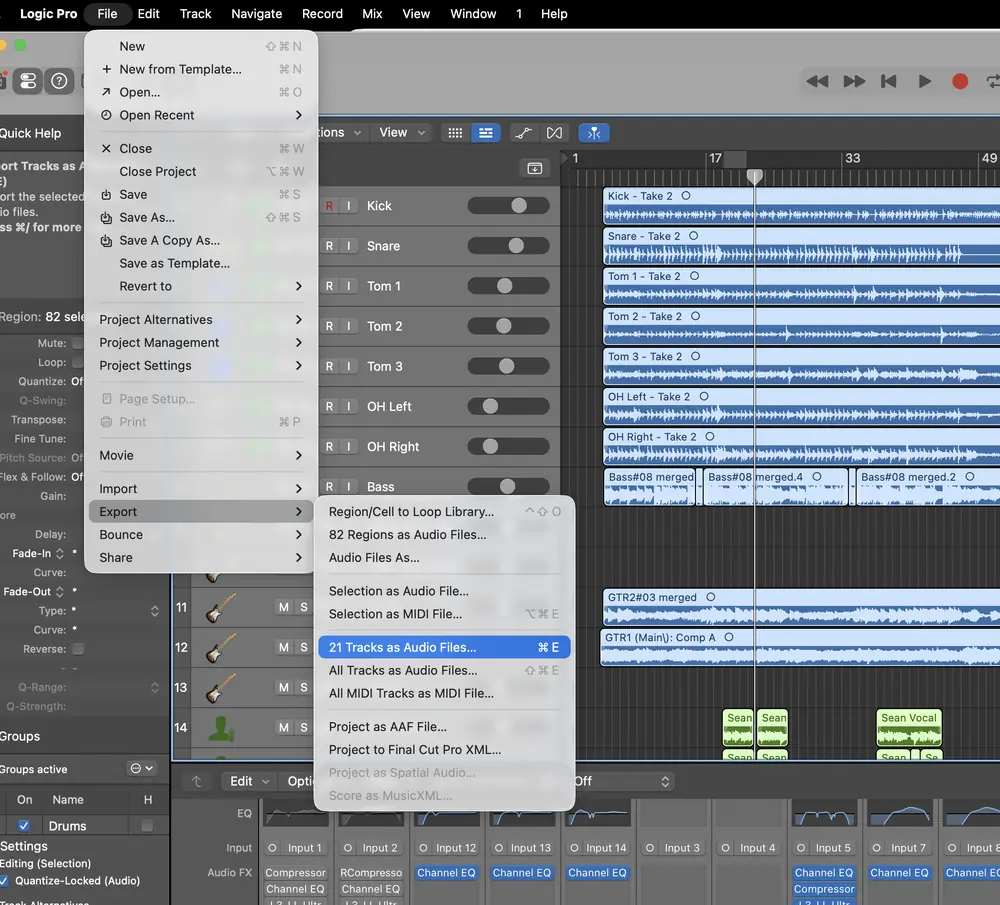Click the Fade-In stepper arrows
Viewport: 1000px width, 905px height.
tap(59, 554)
